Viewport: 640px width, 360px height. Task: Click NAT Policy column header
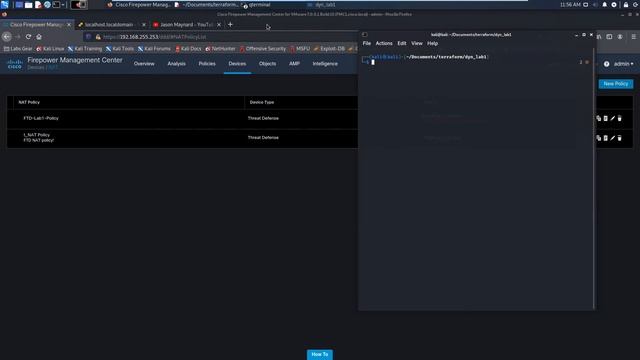pos(29,102)
